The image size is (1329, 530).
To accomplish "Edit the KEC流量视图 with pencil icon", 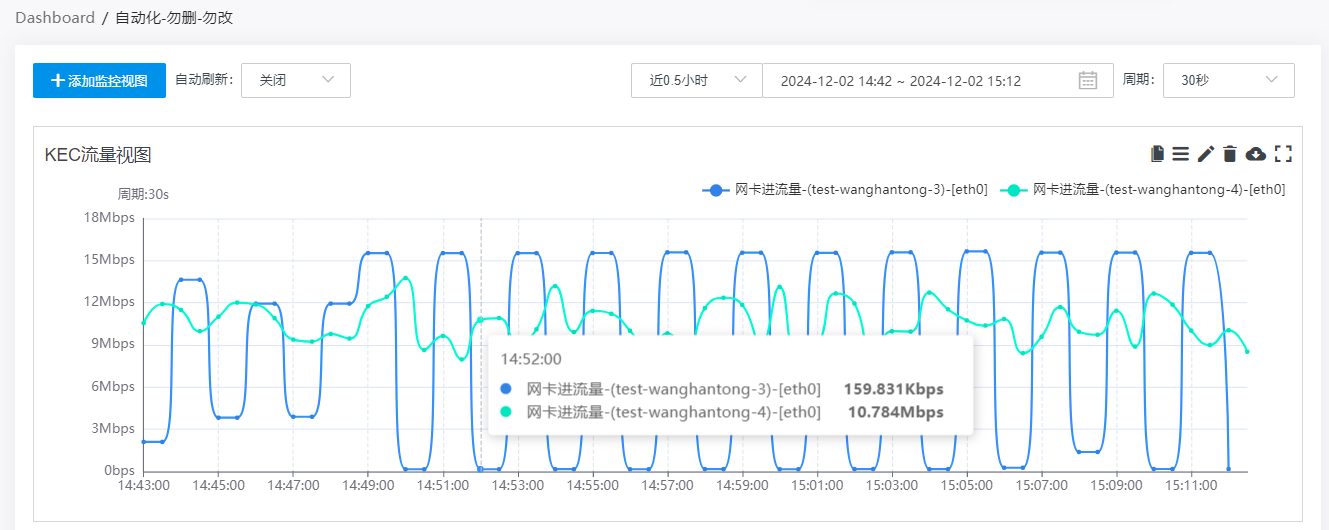I will (1206, 154).
